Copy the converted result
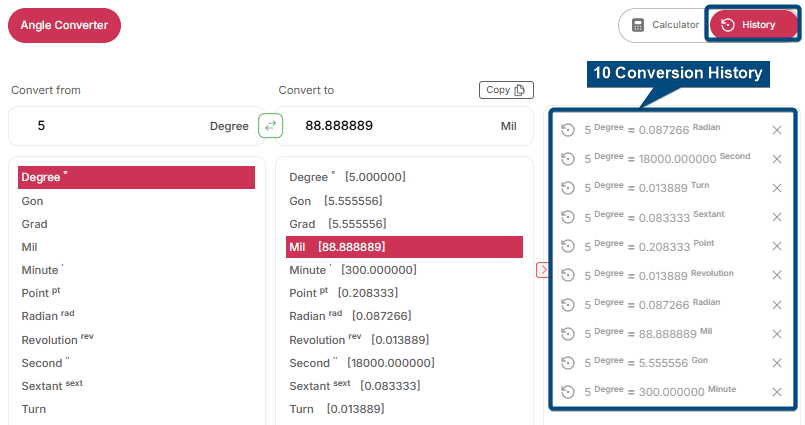805x425 pixels. (x=506, y=90)
